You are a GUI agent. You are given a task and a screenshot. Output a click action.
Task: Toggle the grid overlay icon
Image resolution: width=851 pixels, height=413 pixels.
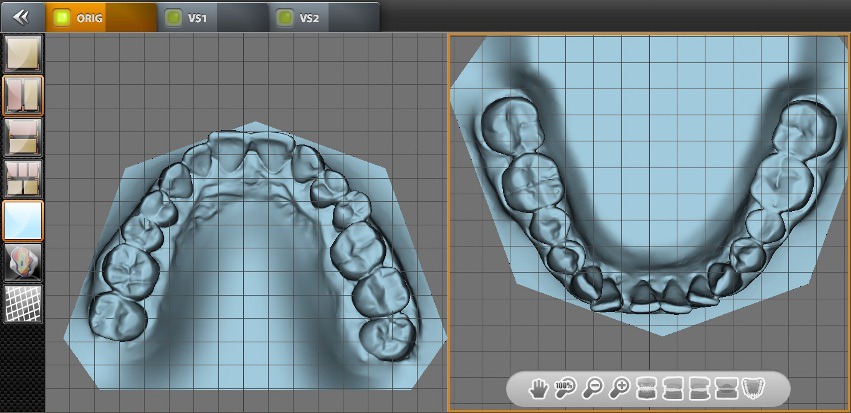23,304
